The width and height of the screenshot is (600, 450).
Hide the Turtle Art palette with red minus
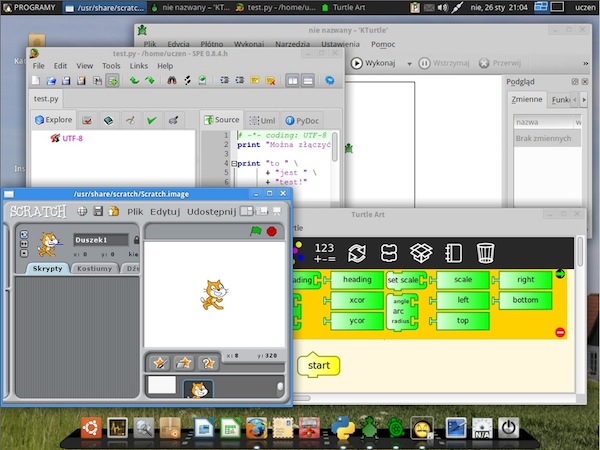560,332
